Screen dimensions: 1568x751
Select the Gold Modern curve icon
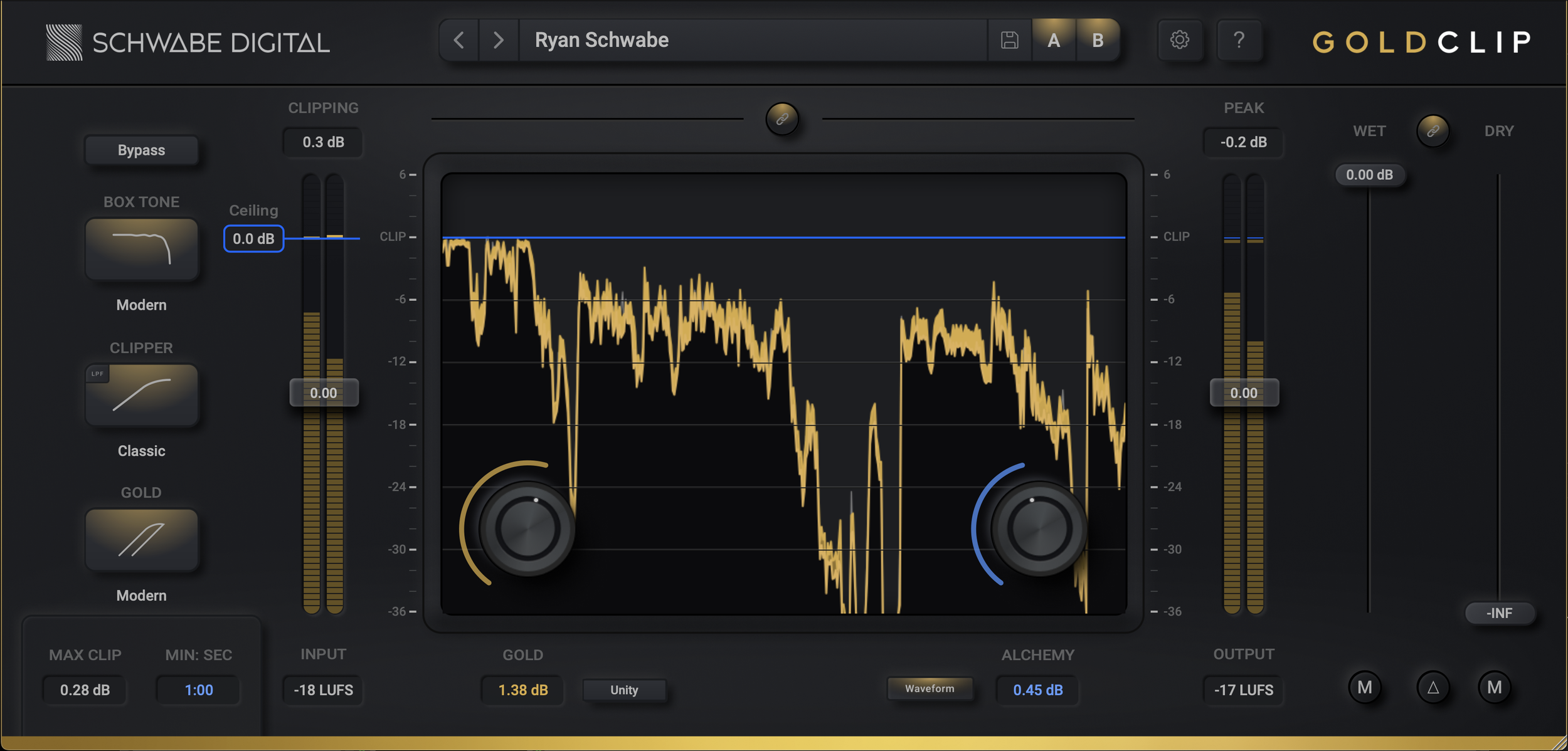(x=142, y=540)
